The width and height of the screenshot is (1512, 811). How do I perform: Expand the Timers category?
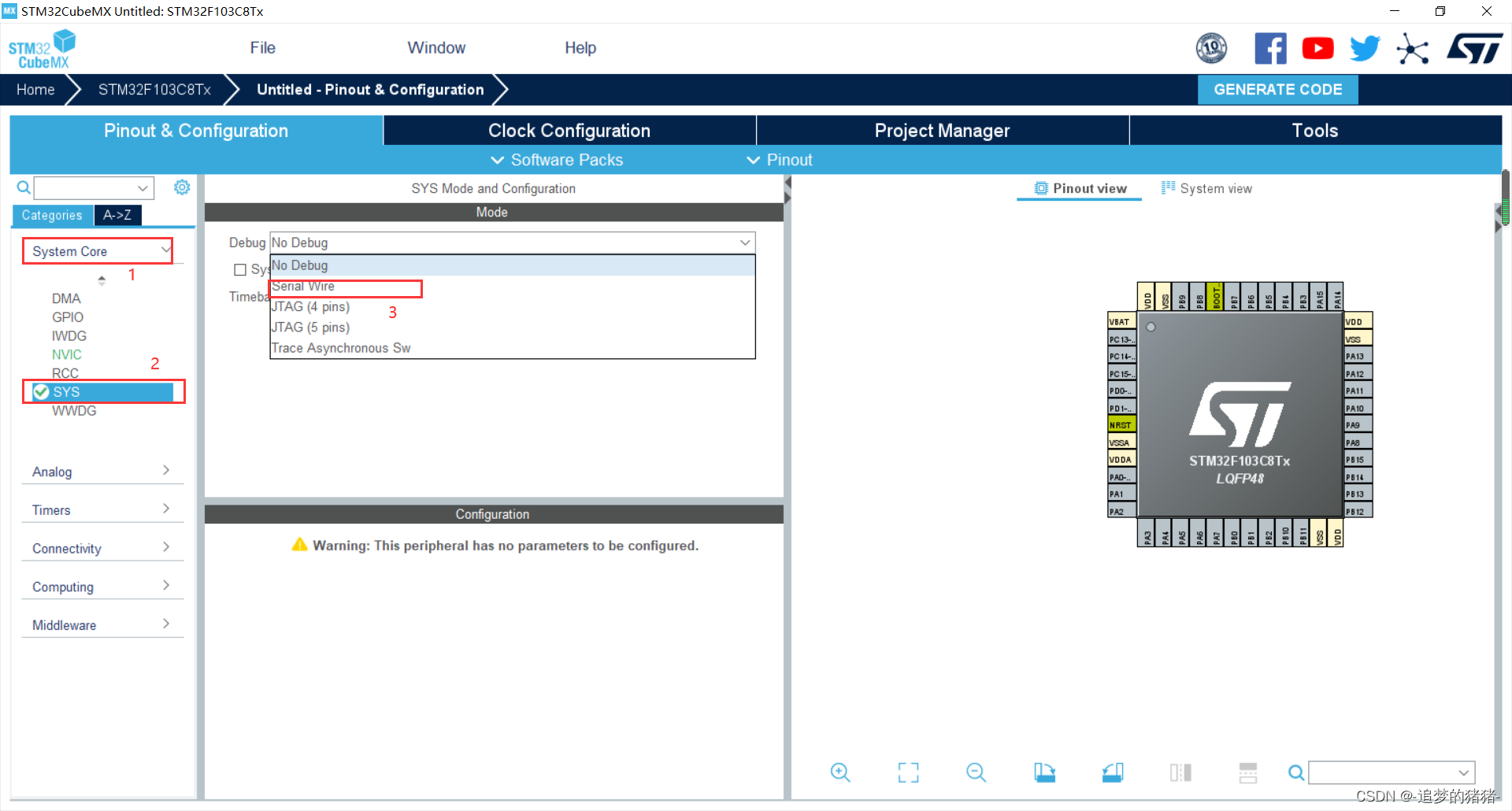pos(102,509)
